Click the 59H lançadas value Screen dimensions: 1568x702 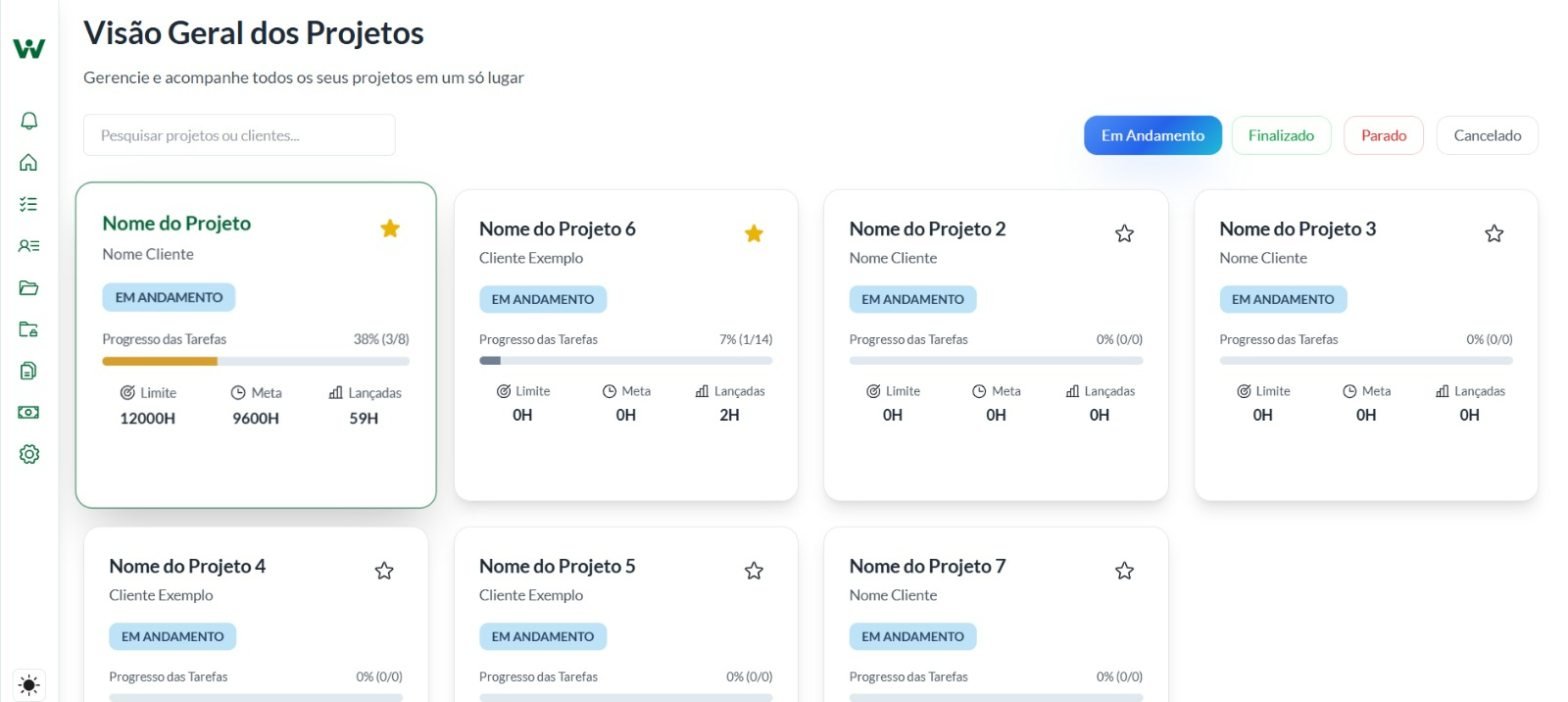(364, 418)
